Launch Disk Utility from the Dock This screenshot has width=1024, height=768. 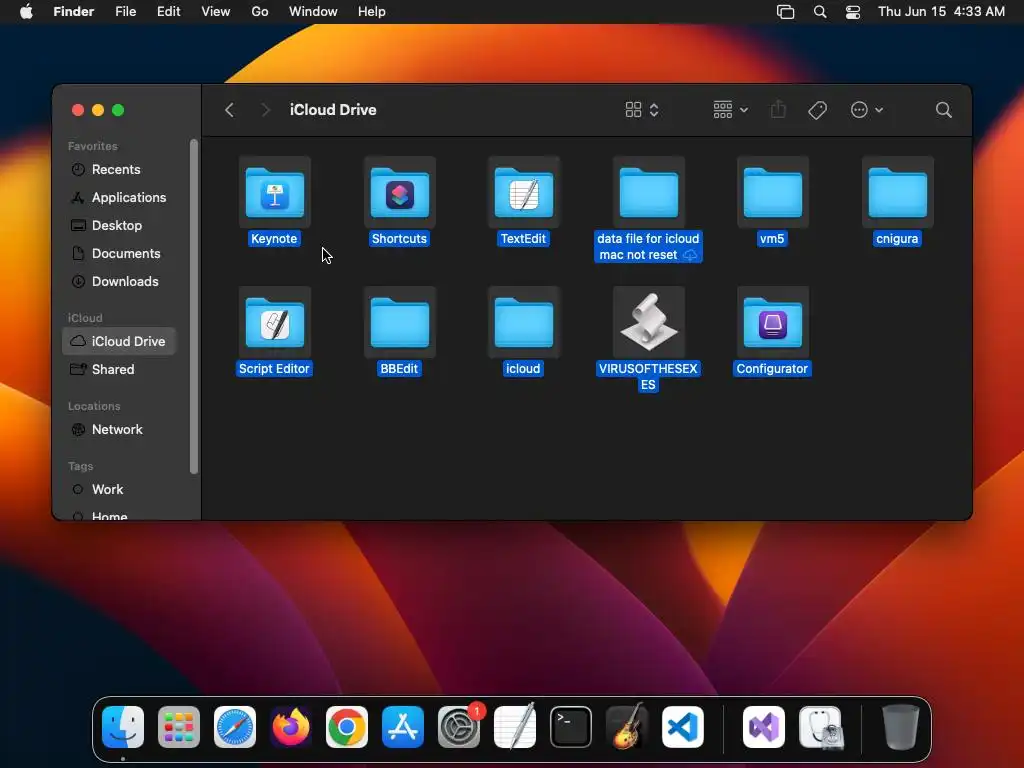[820, 727]
